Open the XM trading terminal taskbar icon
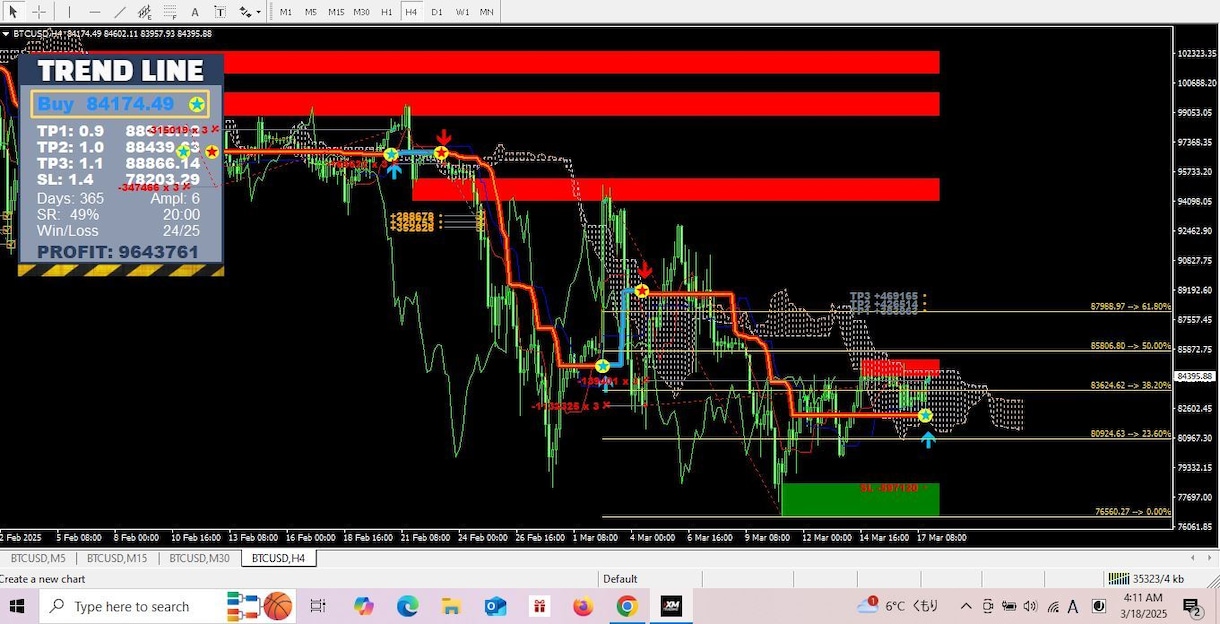The image size is (1220, 624). coord(671,606)
